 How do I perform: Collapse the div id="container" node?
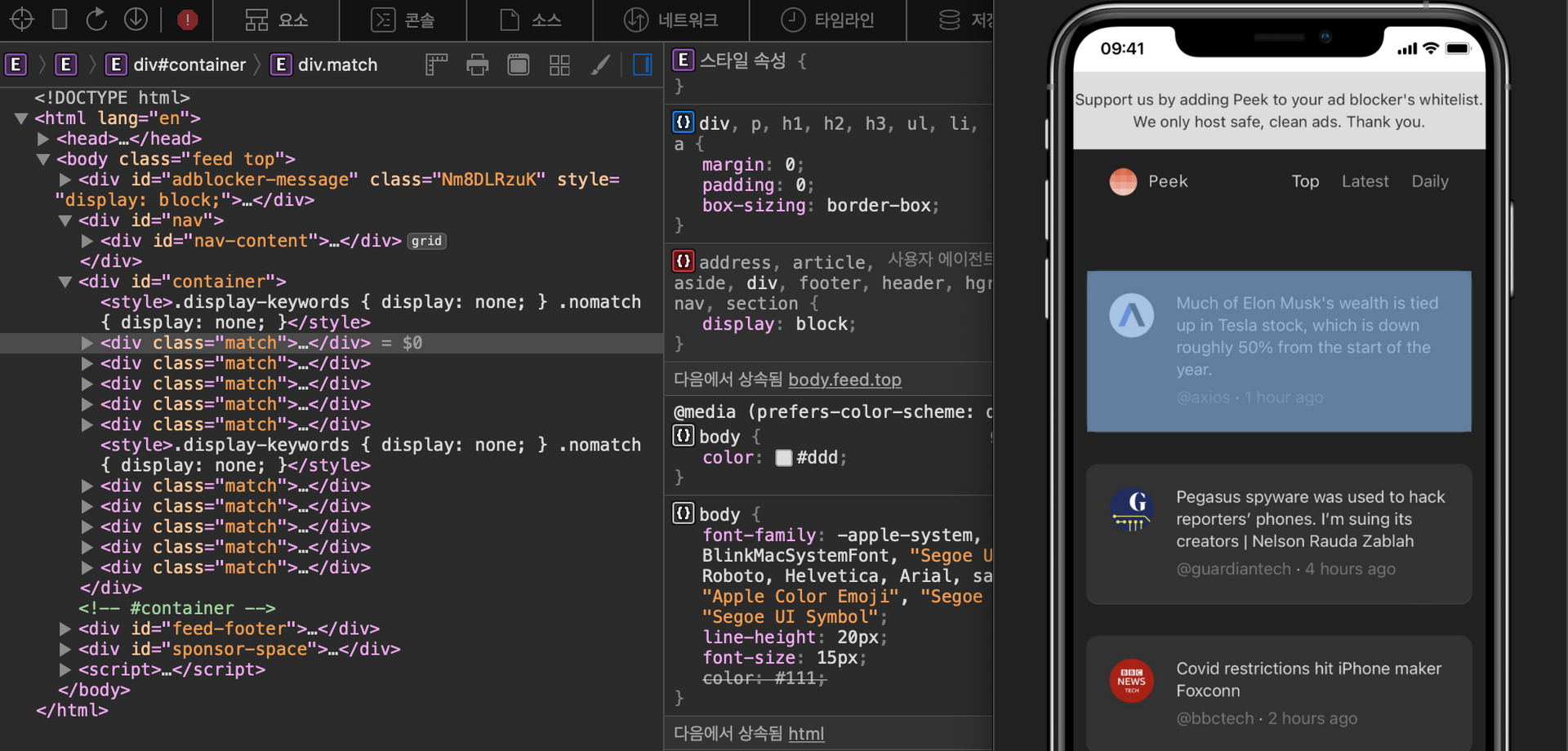click(x=65, y=282)
